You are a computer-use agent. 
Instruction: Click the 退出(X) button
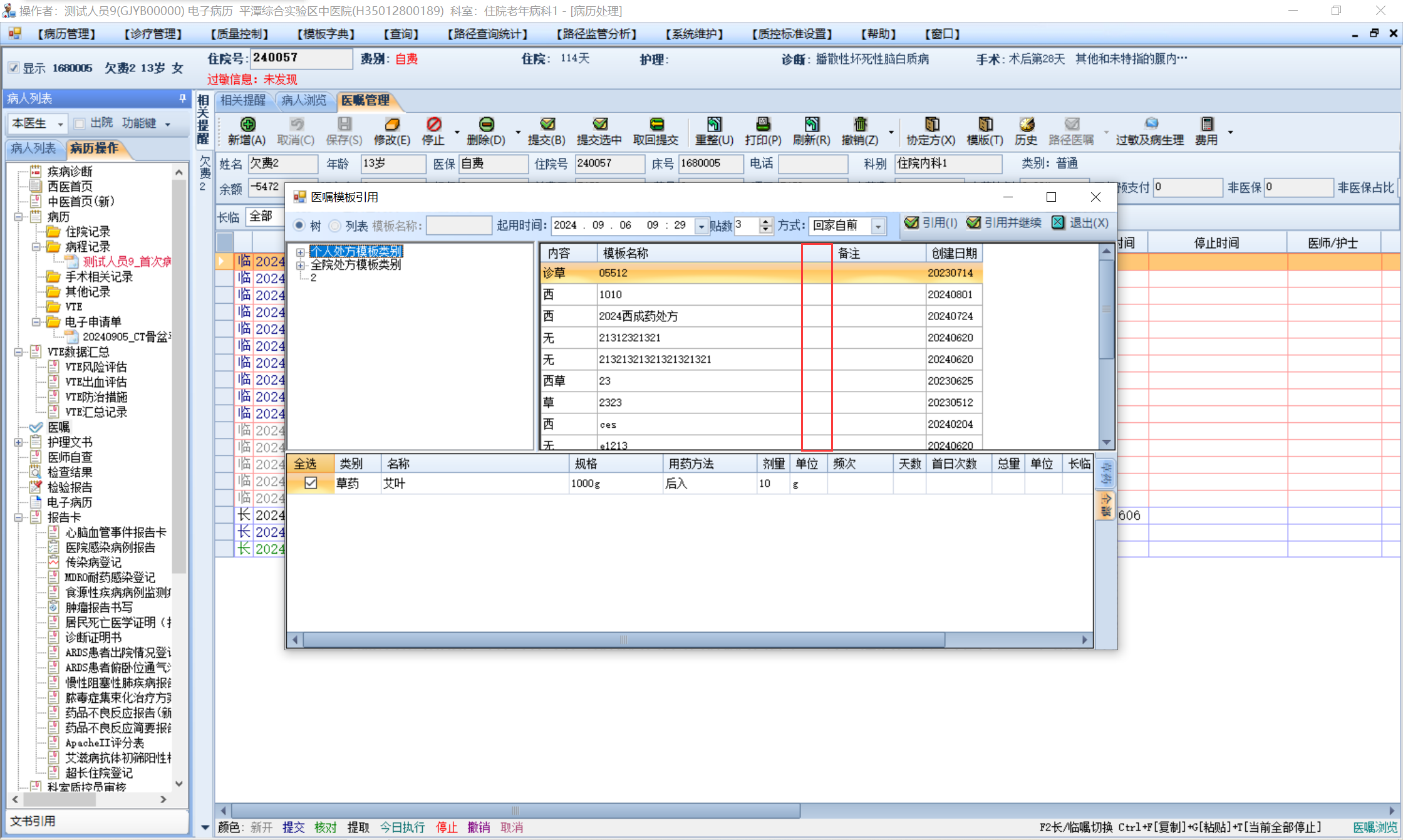[1080, 223]
